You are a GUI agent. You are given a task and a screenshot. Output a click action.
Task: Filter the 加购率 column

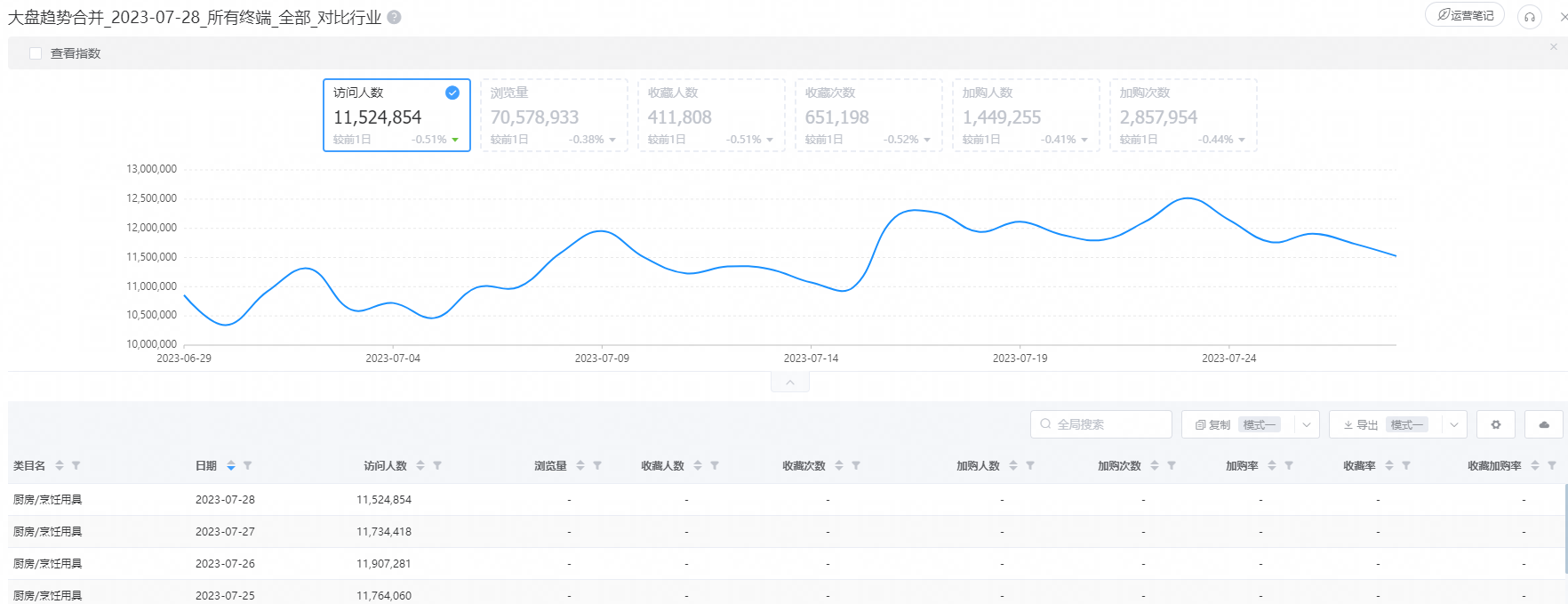coord(1289,465)
